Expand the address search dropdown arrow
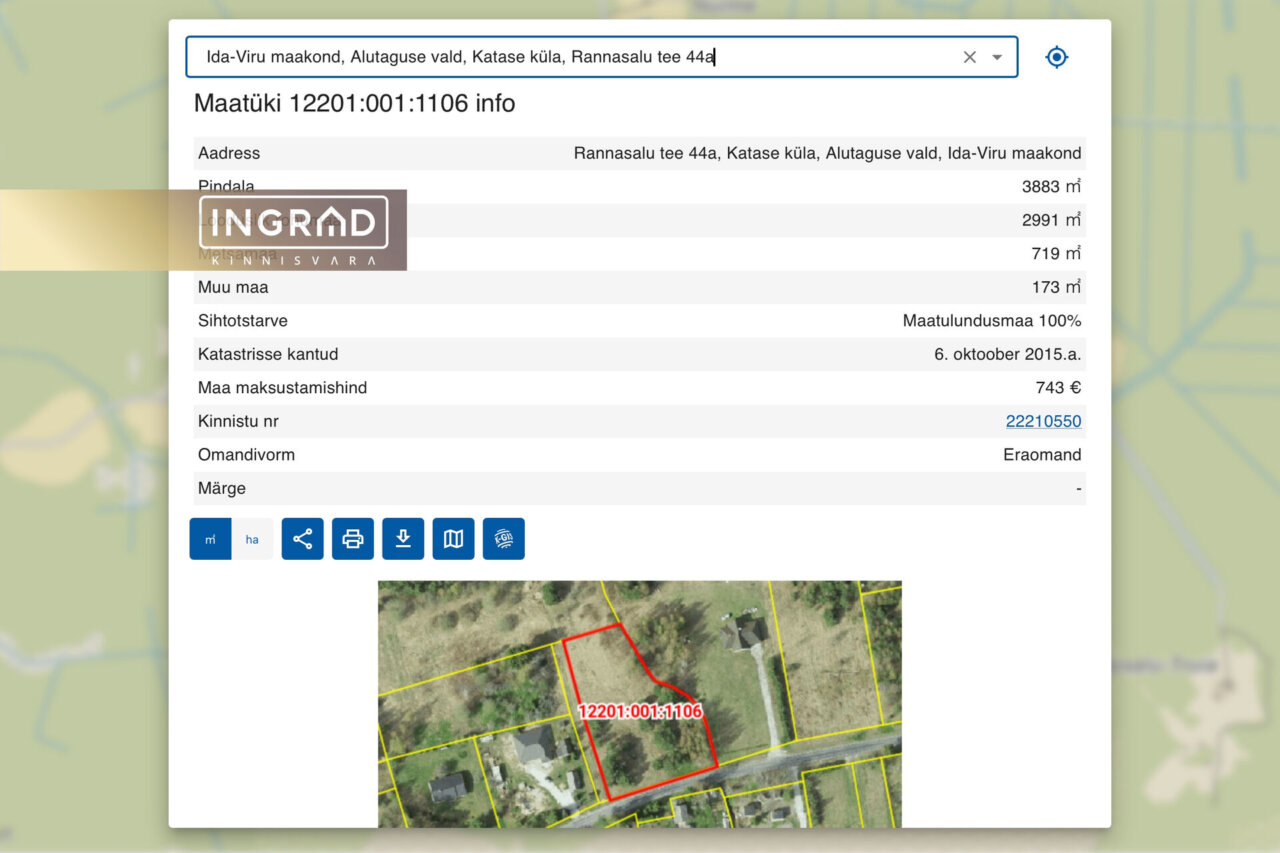 click(x=997, y=57)
